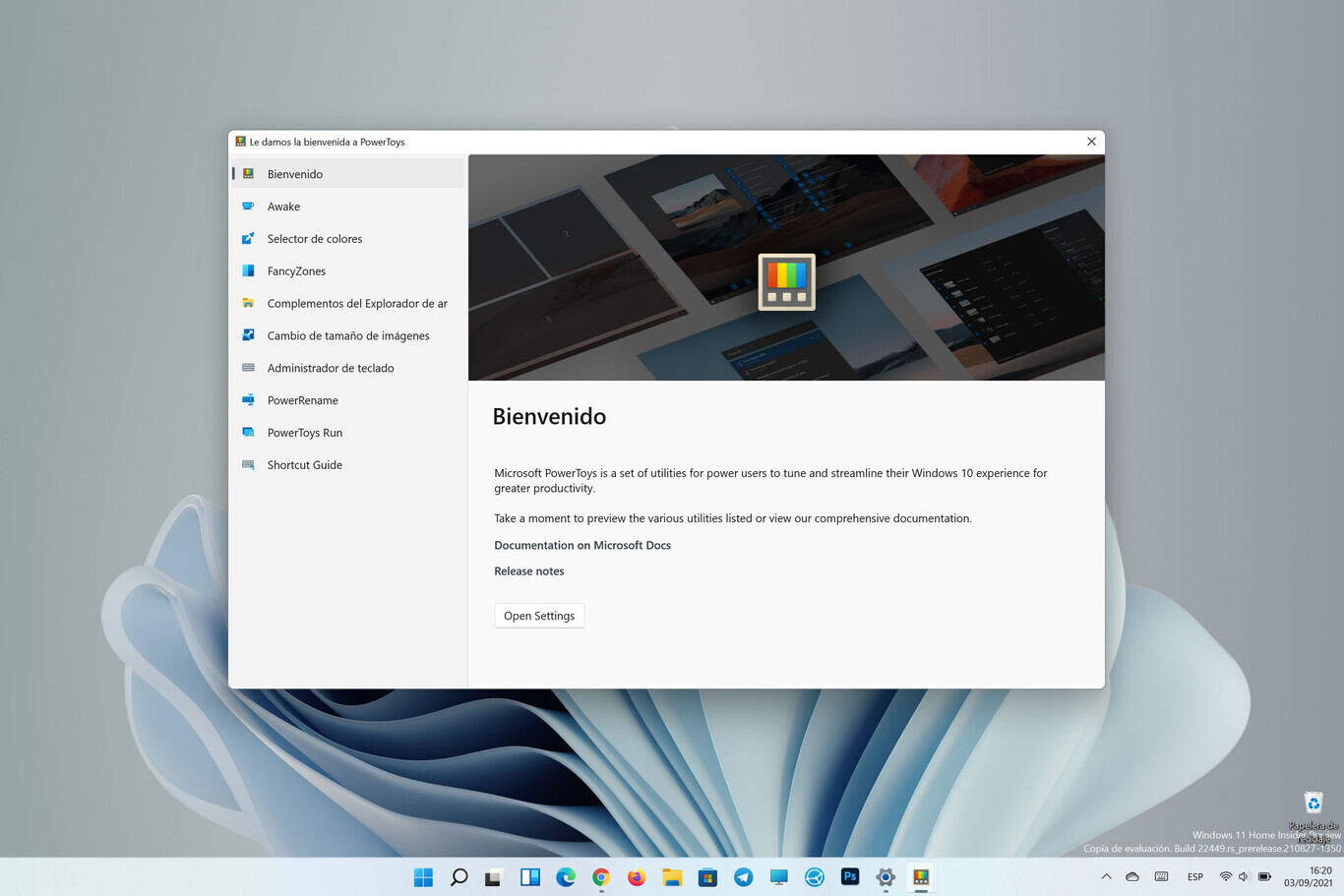Click the PowerToys taskbar icon
This screenshot has width=1344, height=896.
pos(921,877)
